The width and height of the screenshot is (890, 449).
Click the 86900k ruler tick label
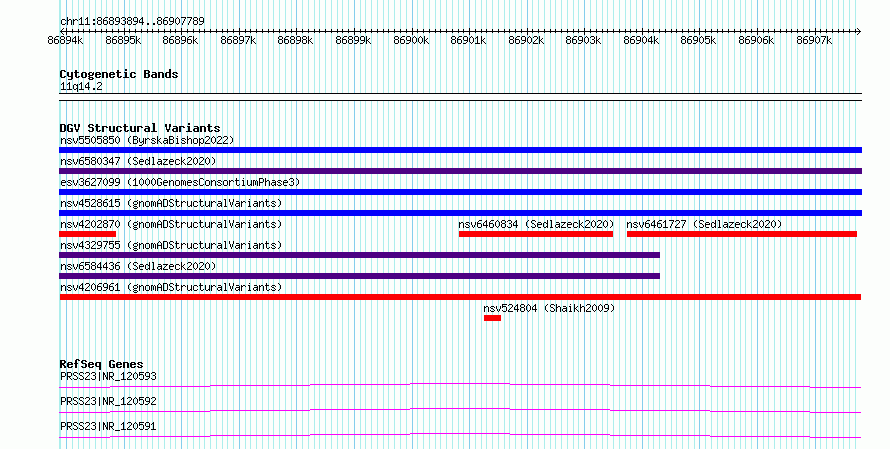tap(411, 40)
